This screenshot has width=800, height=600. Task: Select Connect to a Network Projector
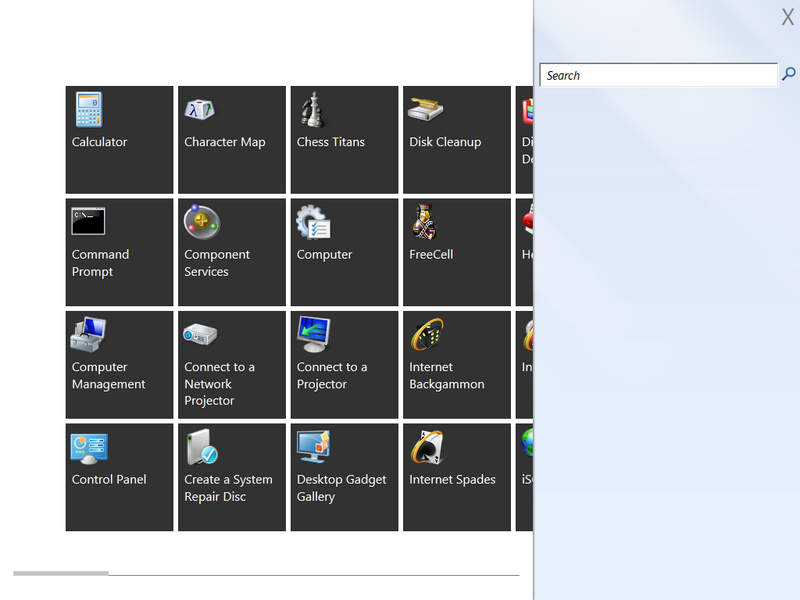231,365
